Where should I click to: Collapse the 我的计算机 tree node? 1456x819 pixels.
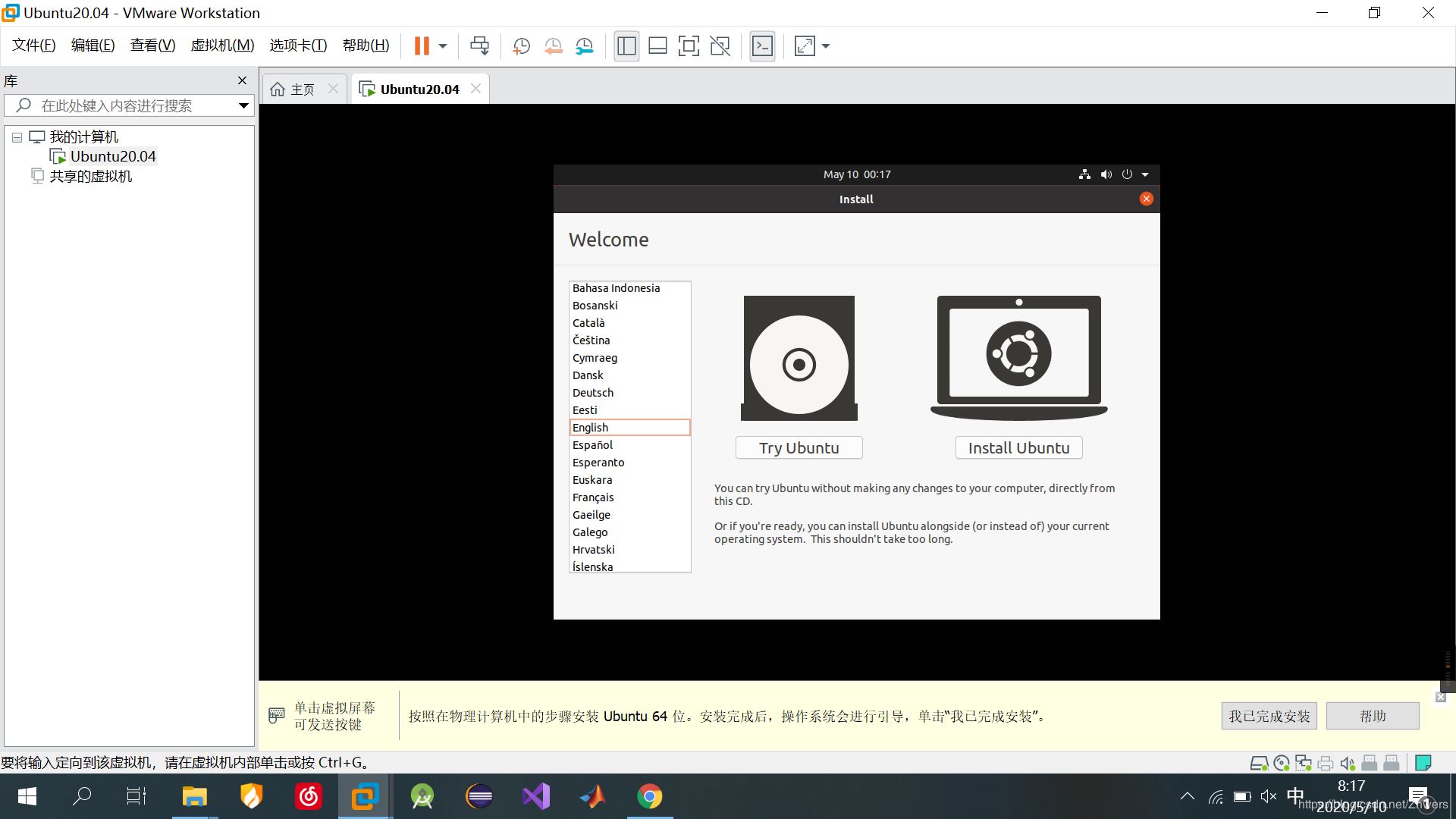pyautogui.click(x=17, y=138)
